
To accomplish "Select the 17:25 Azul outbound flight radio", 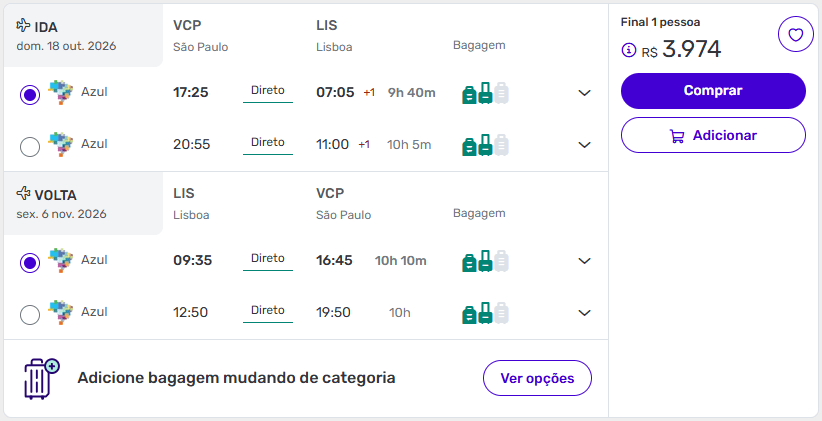I will coord(30,95).
